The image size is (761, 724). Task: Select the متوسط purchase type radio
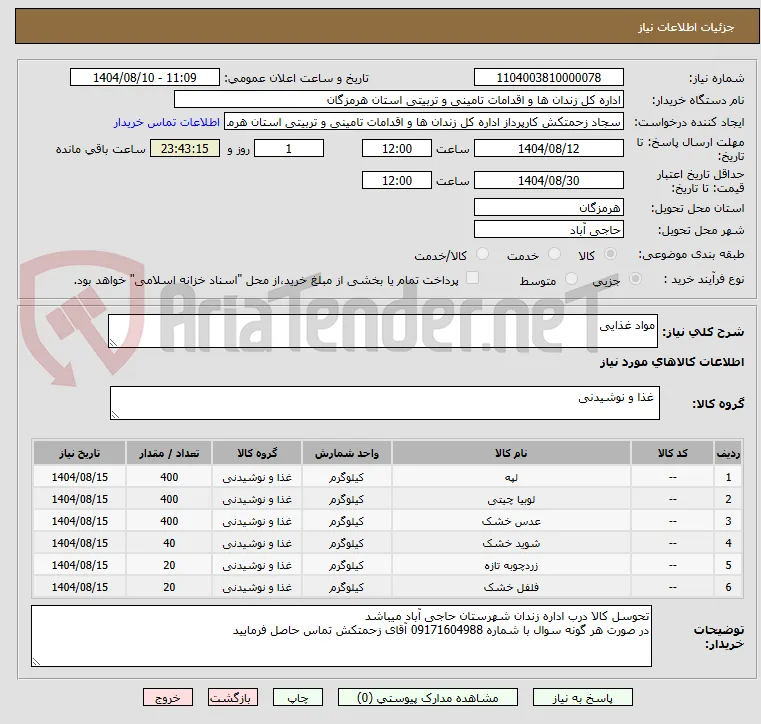[571, 279]
